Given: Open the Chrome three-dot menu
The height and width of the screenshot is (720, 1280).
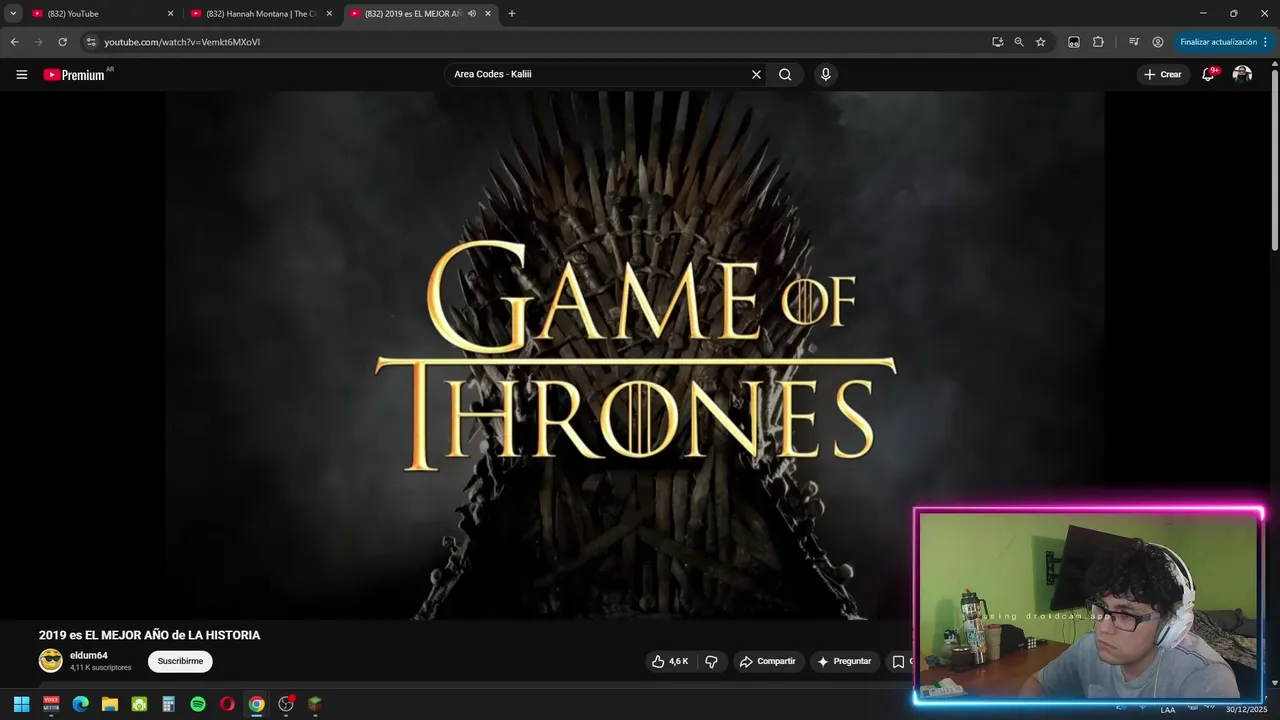Looking at the screenshot, I should (1265, 42).
